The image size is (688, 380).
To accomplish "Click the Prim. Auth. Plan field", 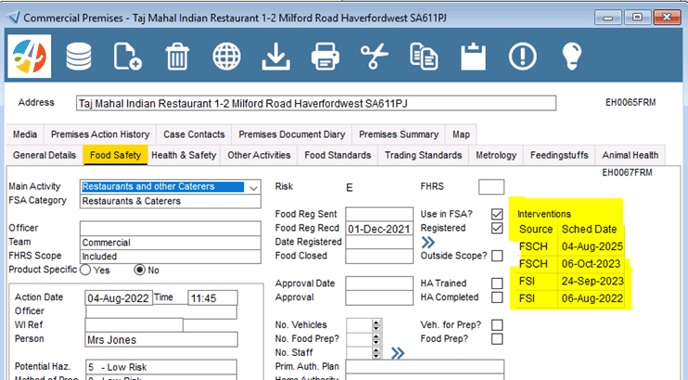I will coord(425,367).
